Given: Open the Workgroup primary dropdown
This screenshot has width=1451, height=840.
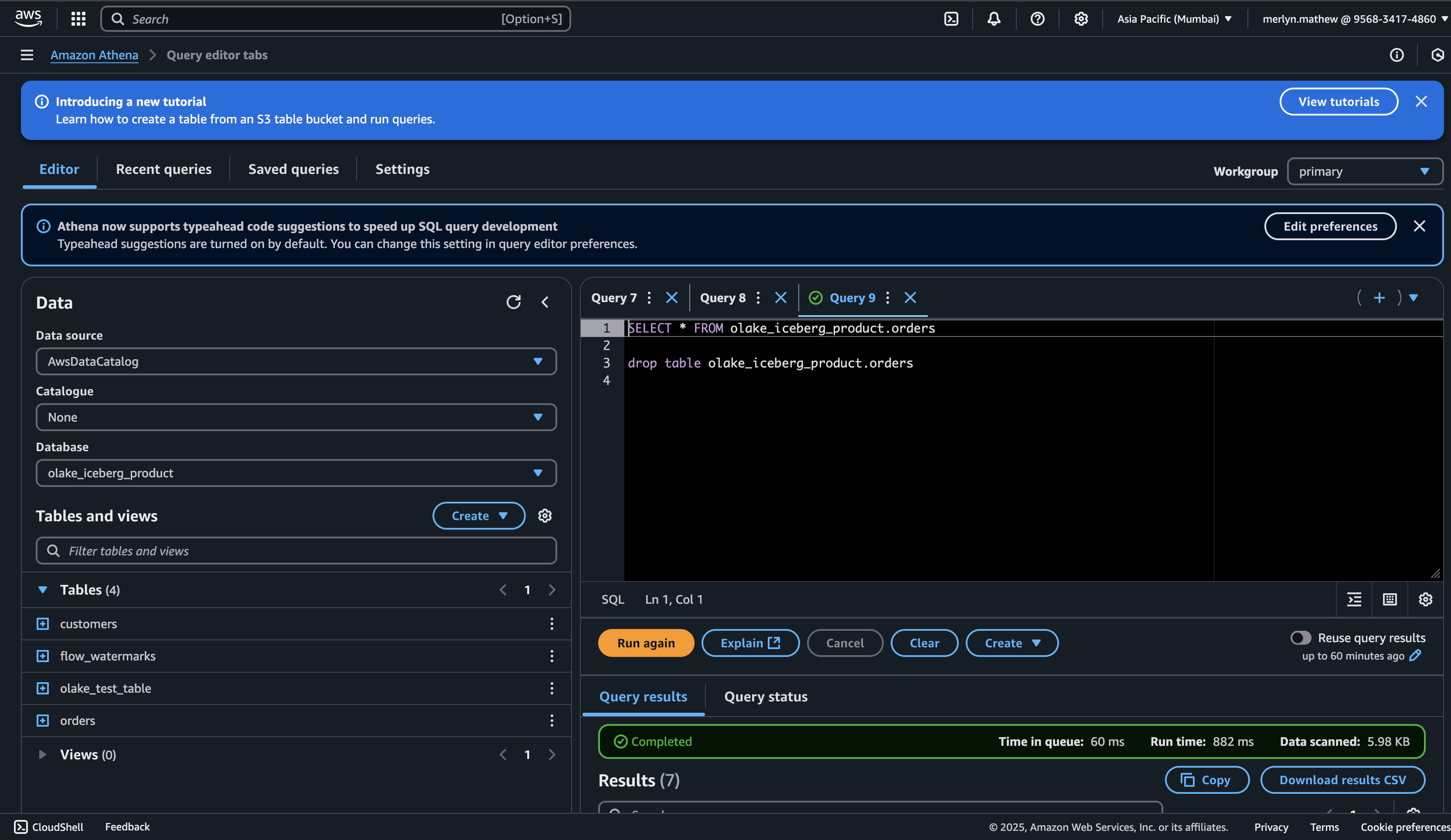Looking at the screenshot, I should click(x=1365, y=172).
